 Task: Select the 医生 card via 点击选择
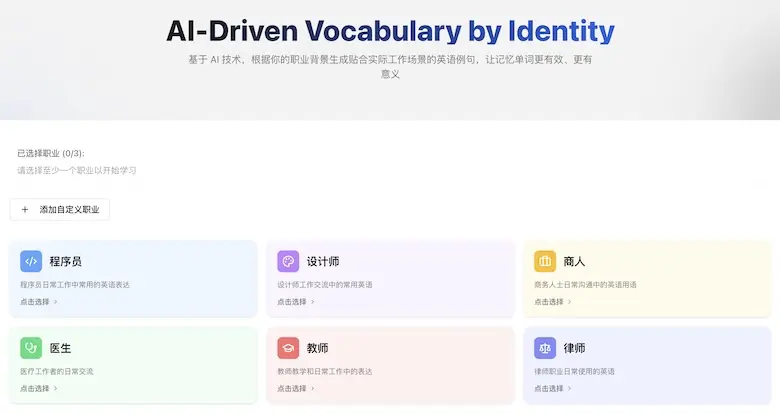coord(39,388)
